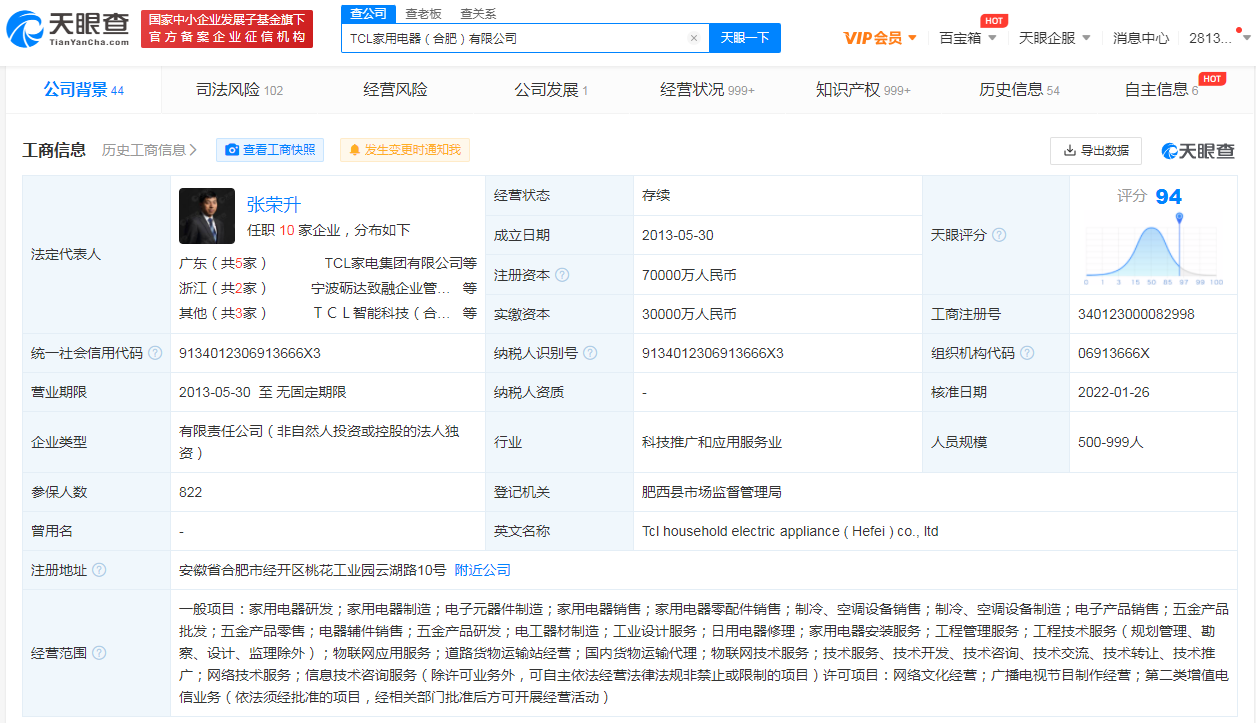This screenshot has height=723, width=1256.
Task: Click the bell icon for change notifications
Action: pyautogui.click(x=354, y=150)
